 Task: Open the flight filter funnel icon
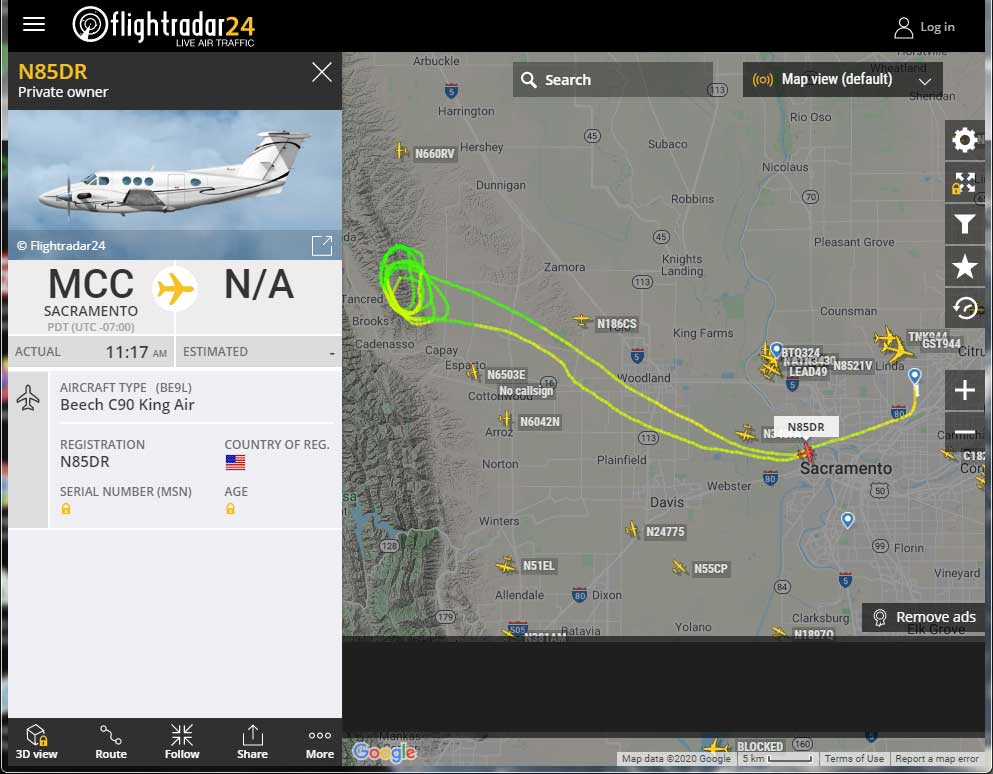pos(964,224)
